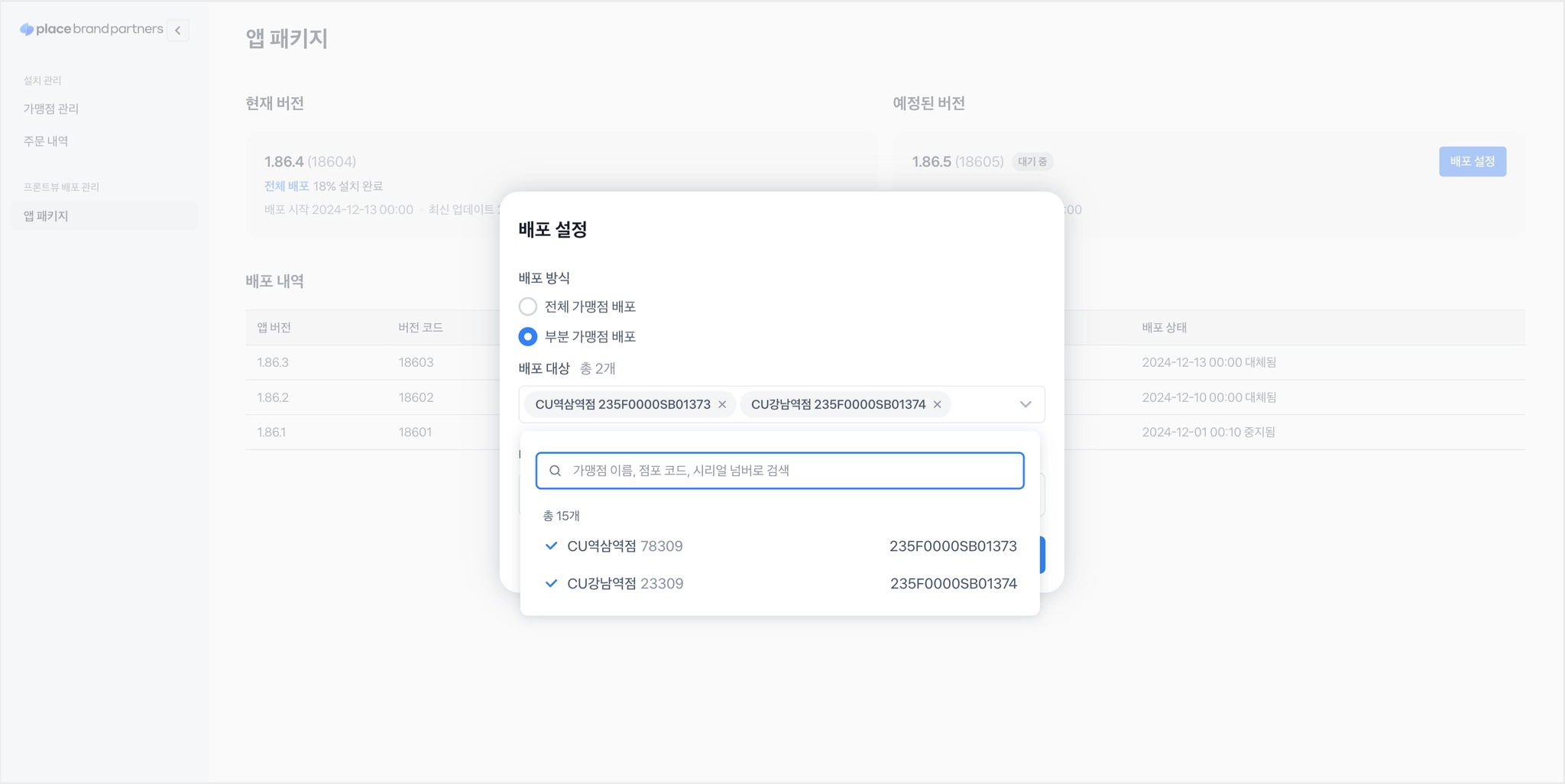Click the 1.86.1 version cell

tap(271, 432)
